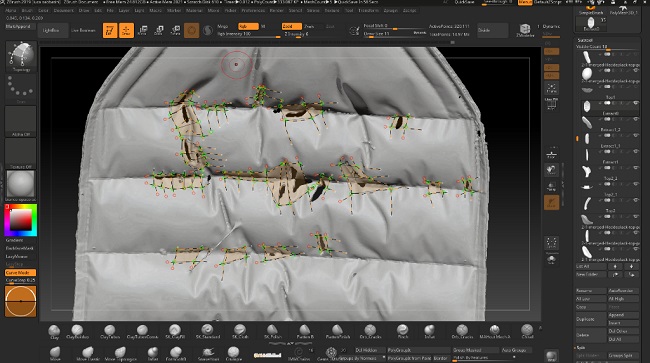
Task: Select the Move brush
Action: (55, 353)
